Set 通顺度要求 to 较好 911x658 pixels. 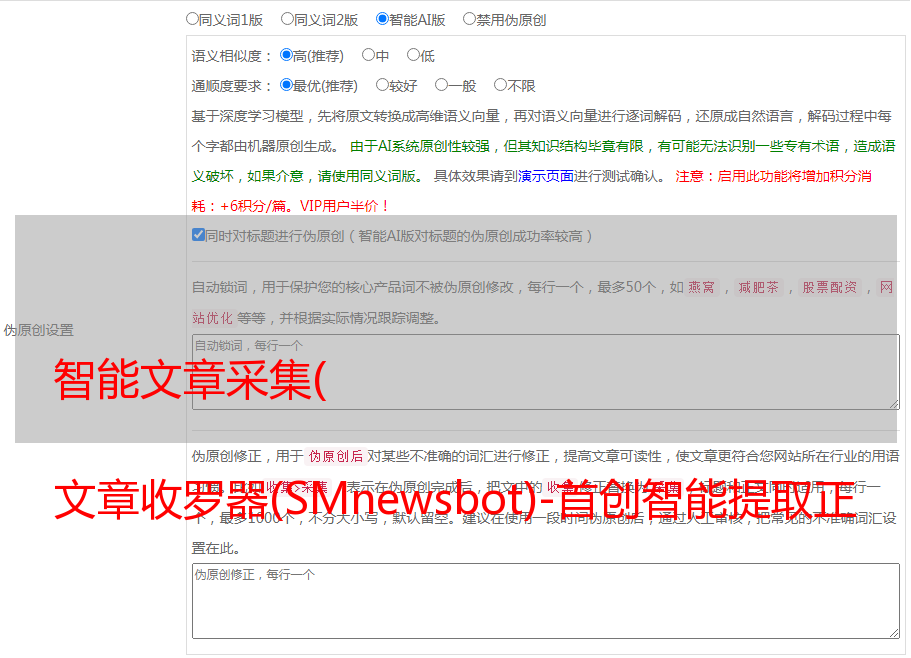382,85
